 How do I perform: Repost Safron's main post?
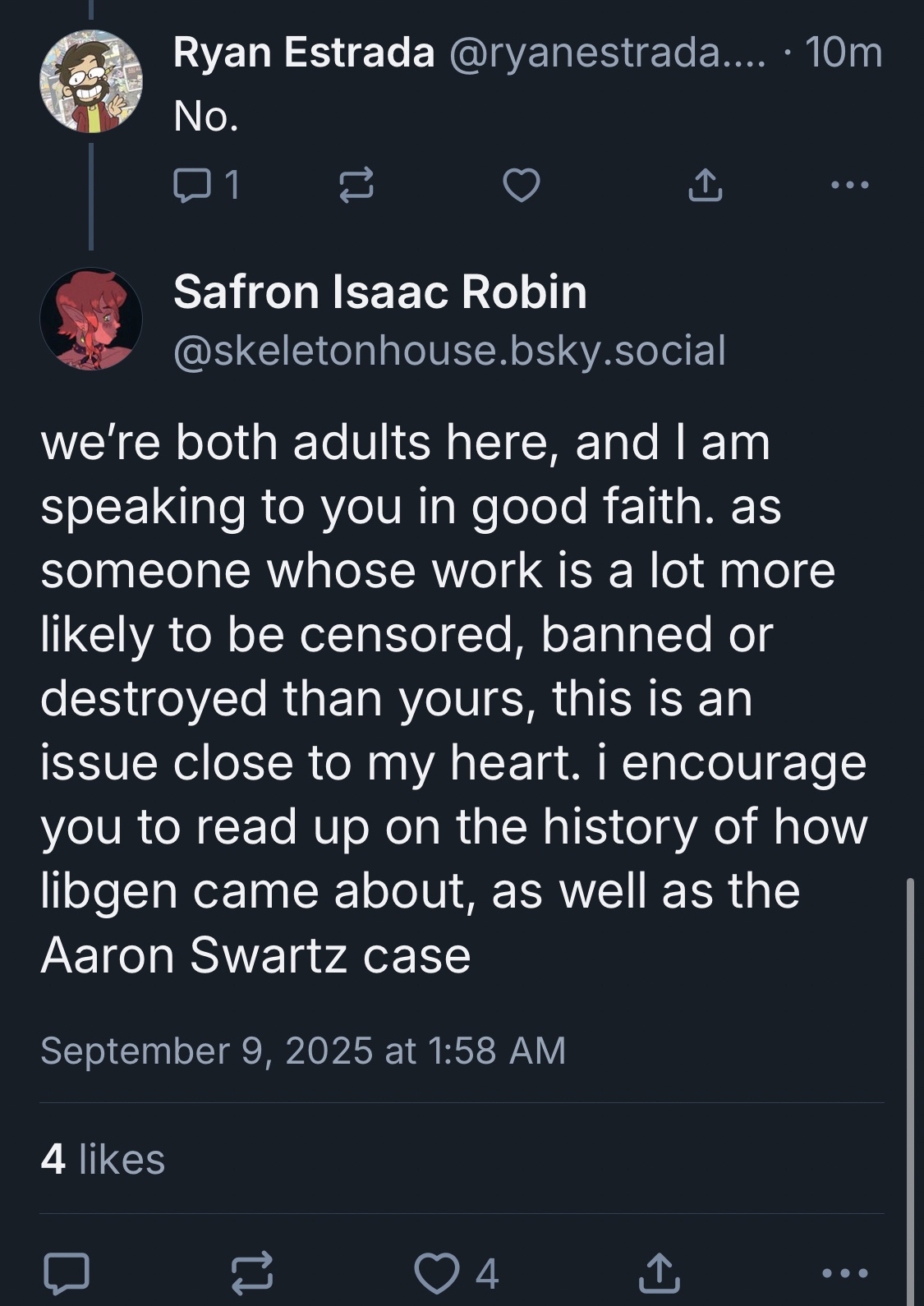click(x=250, y=1273)
